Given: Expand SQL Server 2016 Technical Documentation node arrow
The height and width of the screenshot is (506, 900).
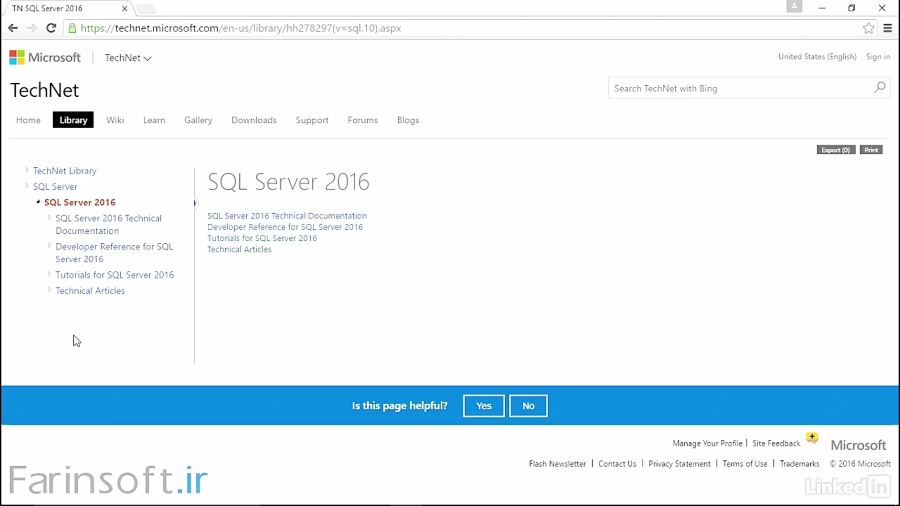Looking at the screenshot, I should coord(49,217).
